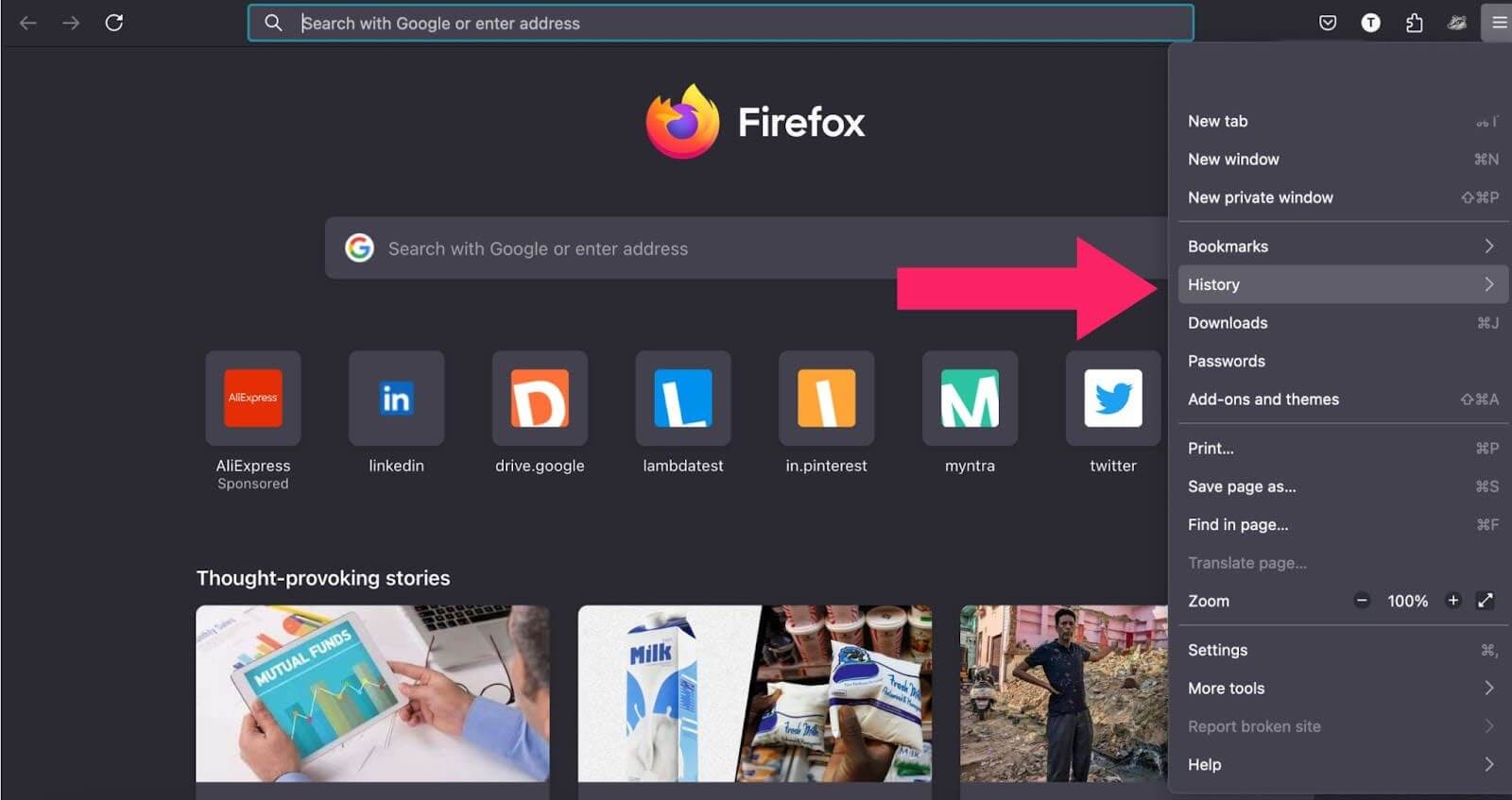Open the More tools entry

(1343, 689)
